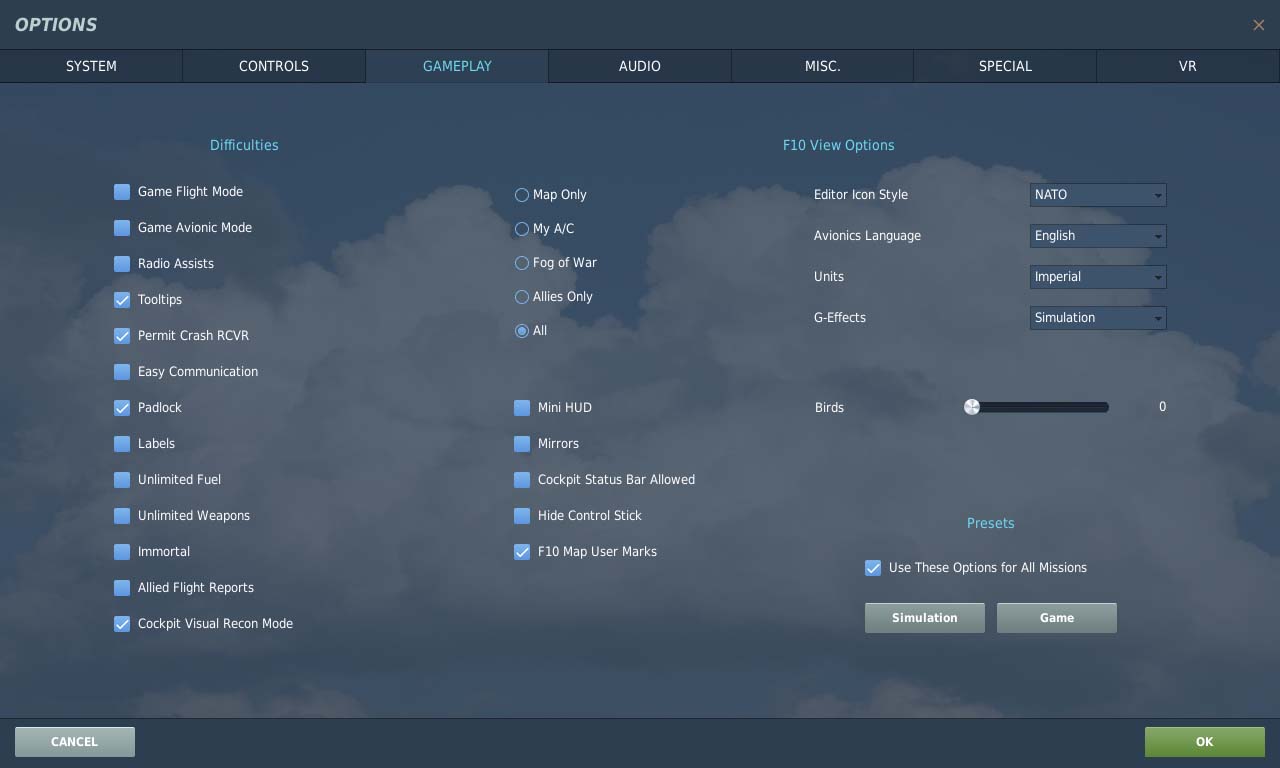Click the Difficulties section heading
Screen dimensions: 1280x768
coord(244,145)
